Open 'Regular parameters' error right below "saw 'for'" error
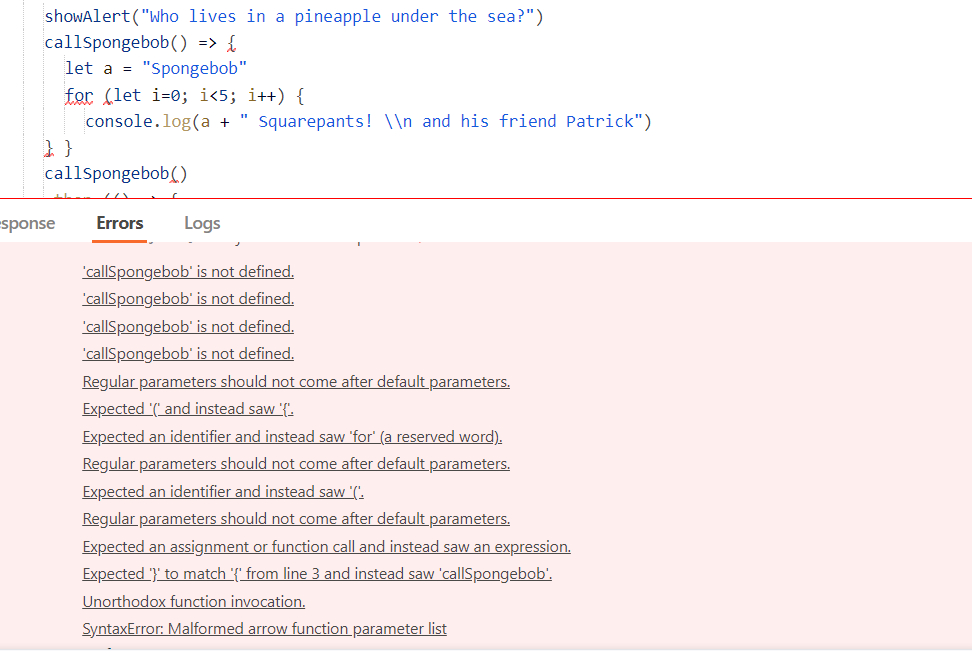 296,464
